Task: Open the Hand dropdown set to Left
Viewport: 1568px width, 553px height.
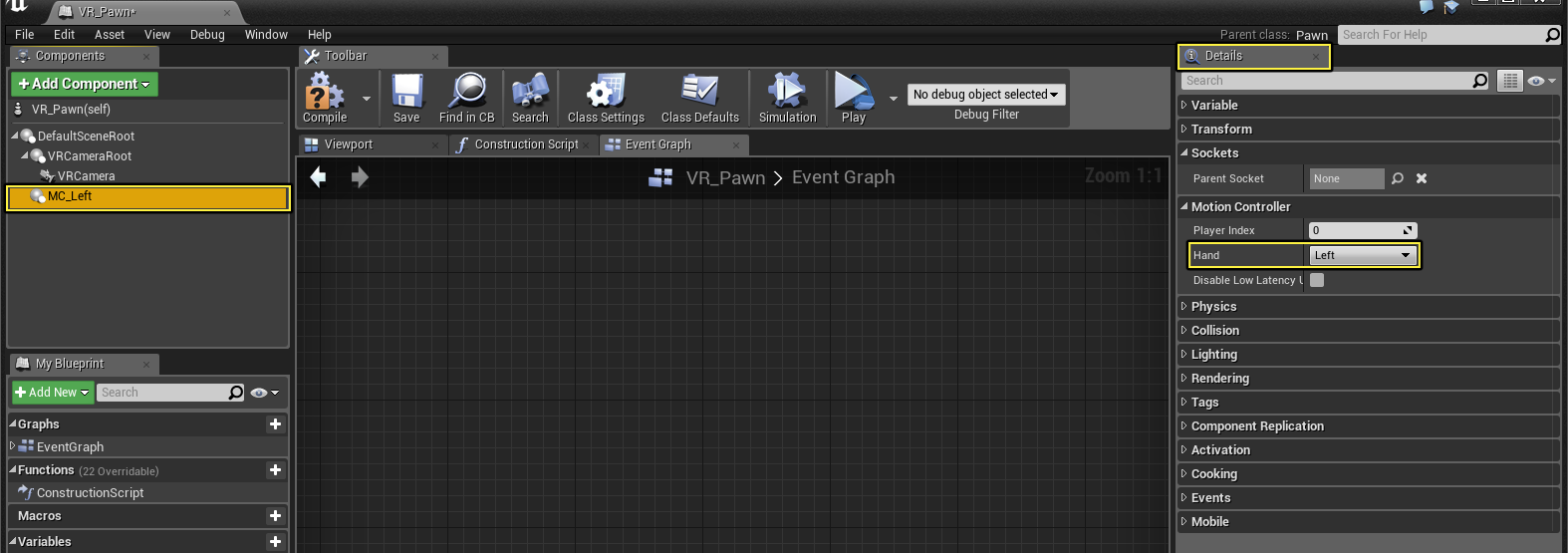Action: [x=1362, y=255]
